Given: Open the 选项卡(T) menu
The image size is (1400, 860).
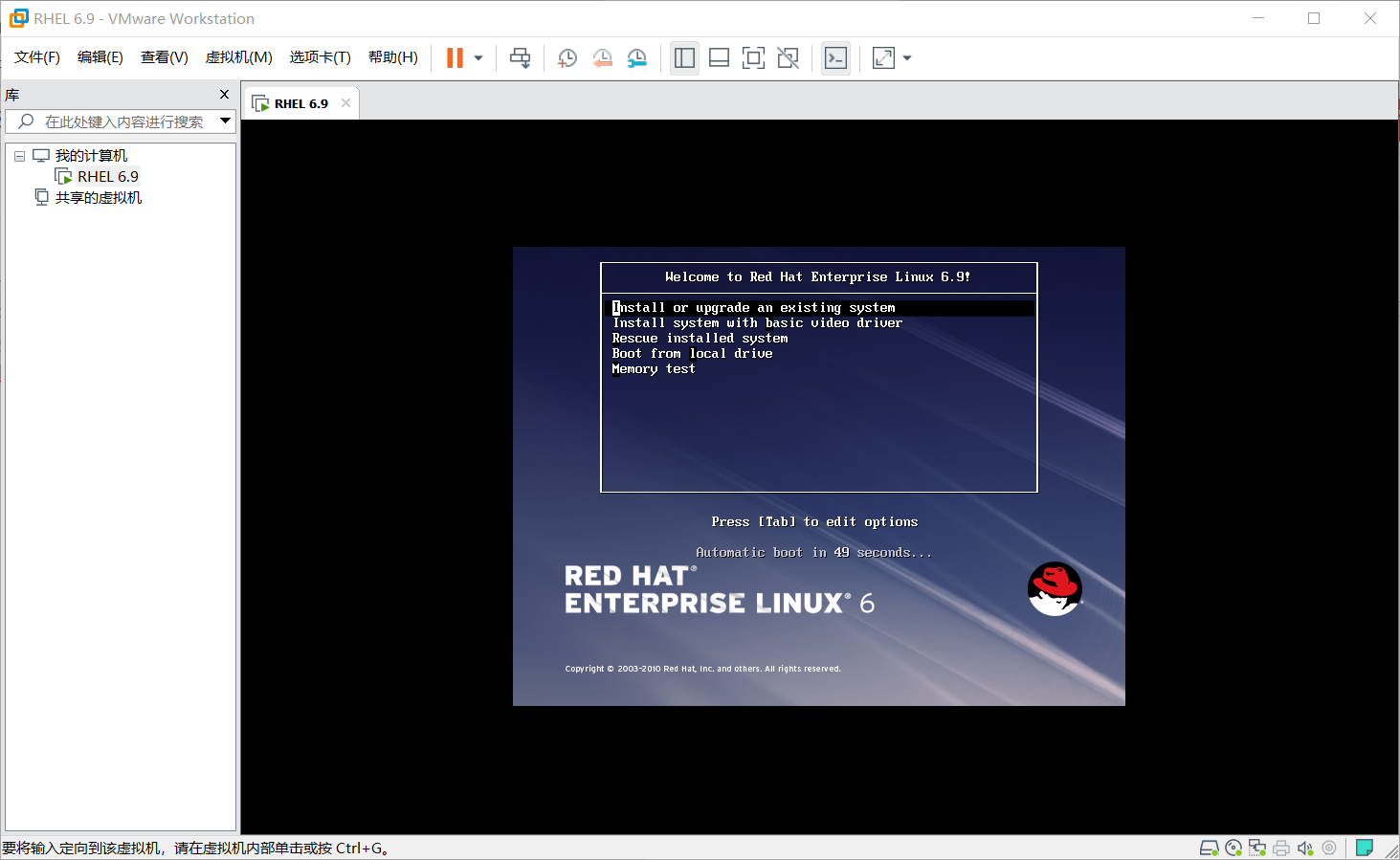Looking at the screenshot, I should [x=321, y=57].
